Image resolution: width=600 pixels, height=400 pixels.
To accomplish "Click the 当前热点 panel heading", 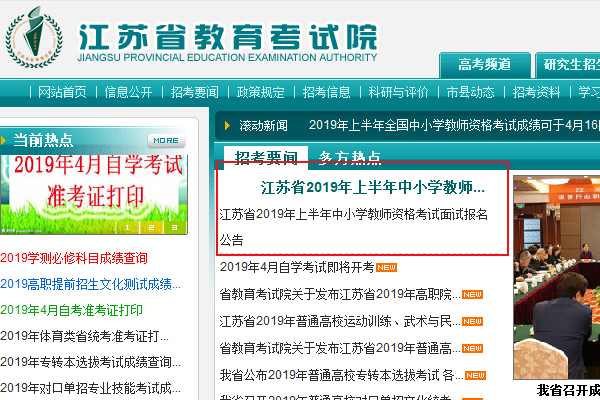I will [43, 140].
